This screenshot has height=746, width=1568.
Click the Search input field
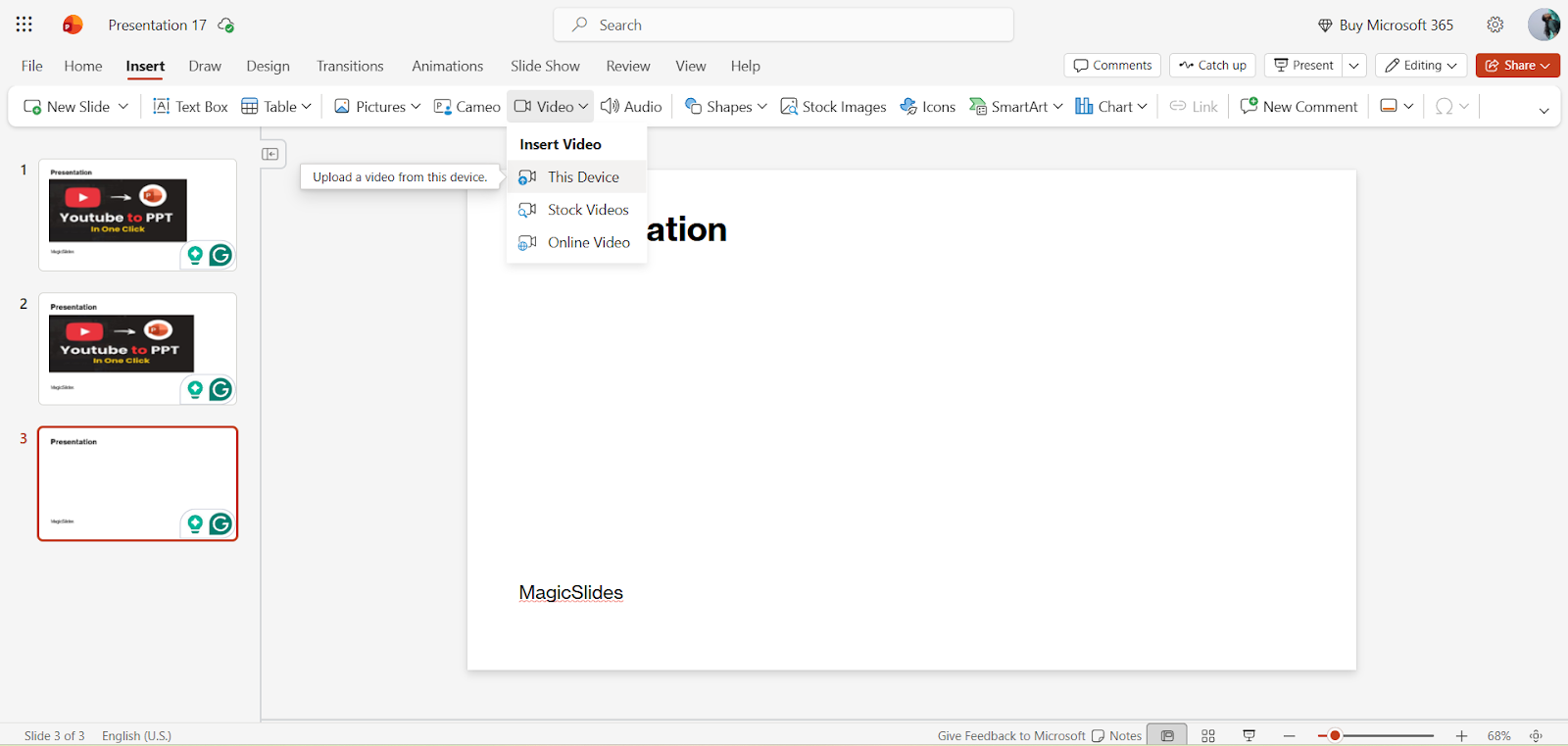point(783,25)
